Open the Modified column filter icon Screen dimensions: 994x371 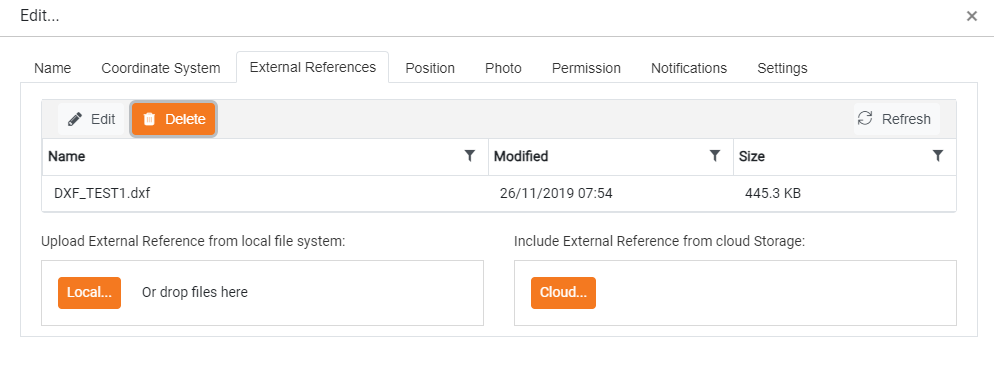coord(715,156)
